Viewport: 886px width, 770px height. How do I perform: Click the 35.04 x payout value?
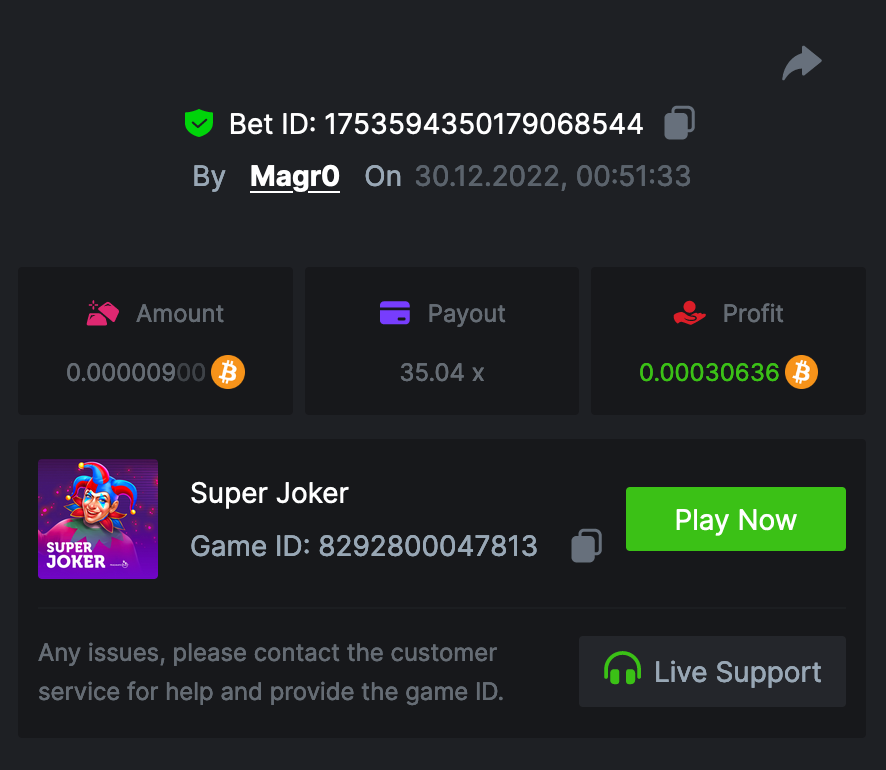(442, 373)
